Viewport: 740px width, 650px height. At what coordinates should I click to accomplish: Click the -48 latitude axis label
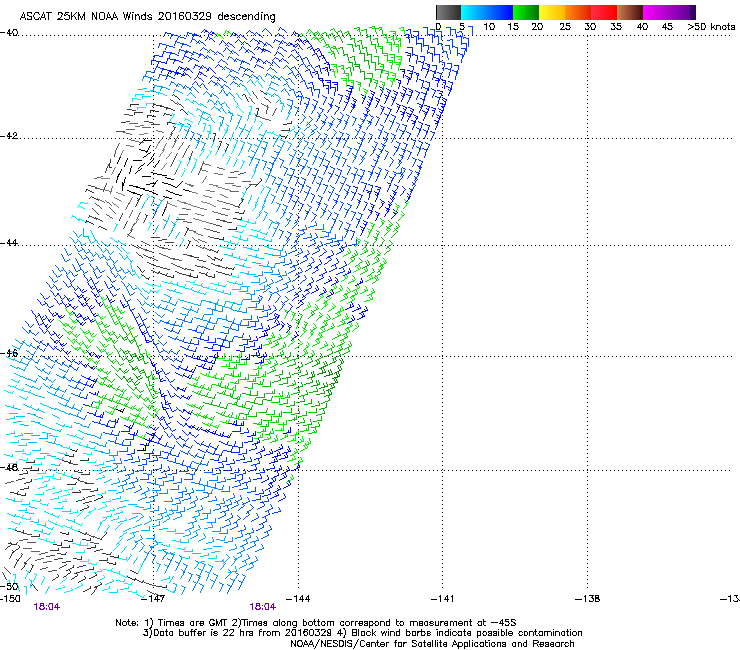[x=9, y=467]
